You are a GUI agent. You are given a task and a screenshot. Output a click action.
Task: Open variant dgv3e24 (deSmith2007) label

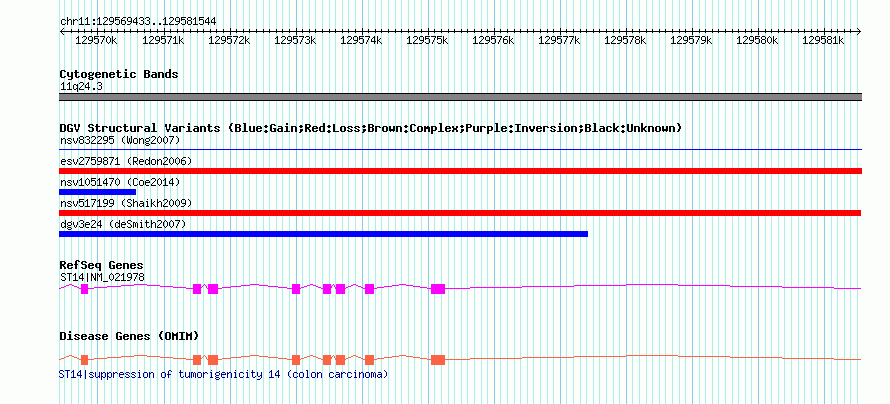point(123,224)
